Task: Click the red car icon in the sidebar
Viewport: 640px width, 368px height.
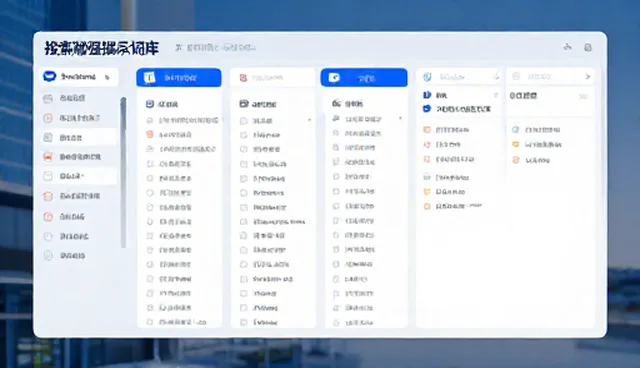Action: point(48,157)
